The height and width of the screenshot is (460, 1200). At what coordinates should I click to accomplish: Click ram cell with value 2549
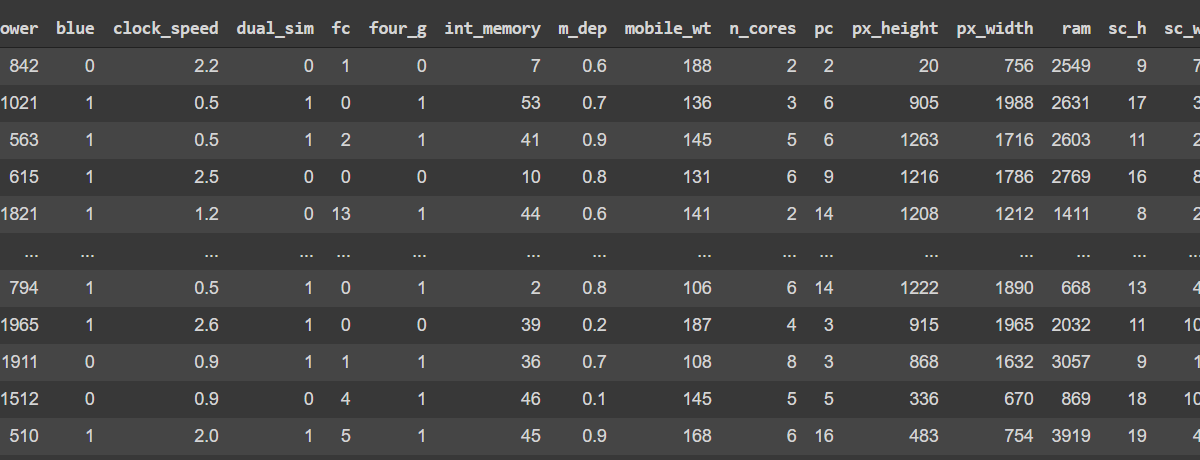1071,66
